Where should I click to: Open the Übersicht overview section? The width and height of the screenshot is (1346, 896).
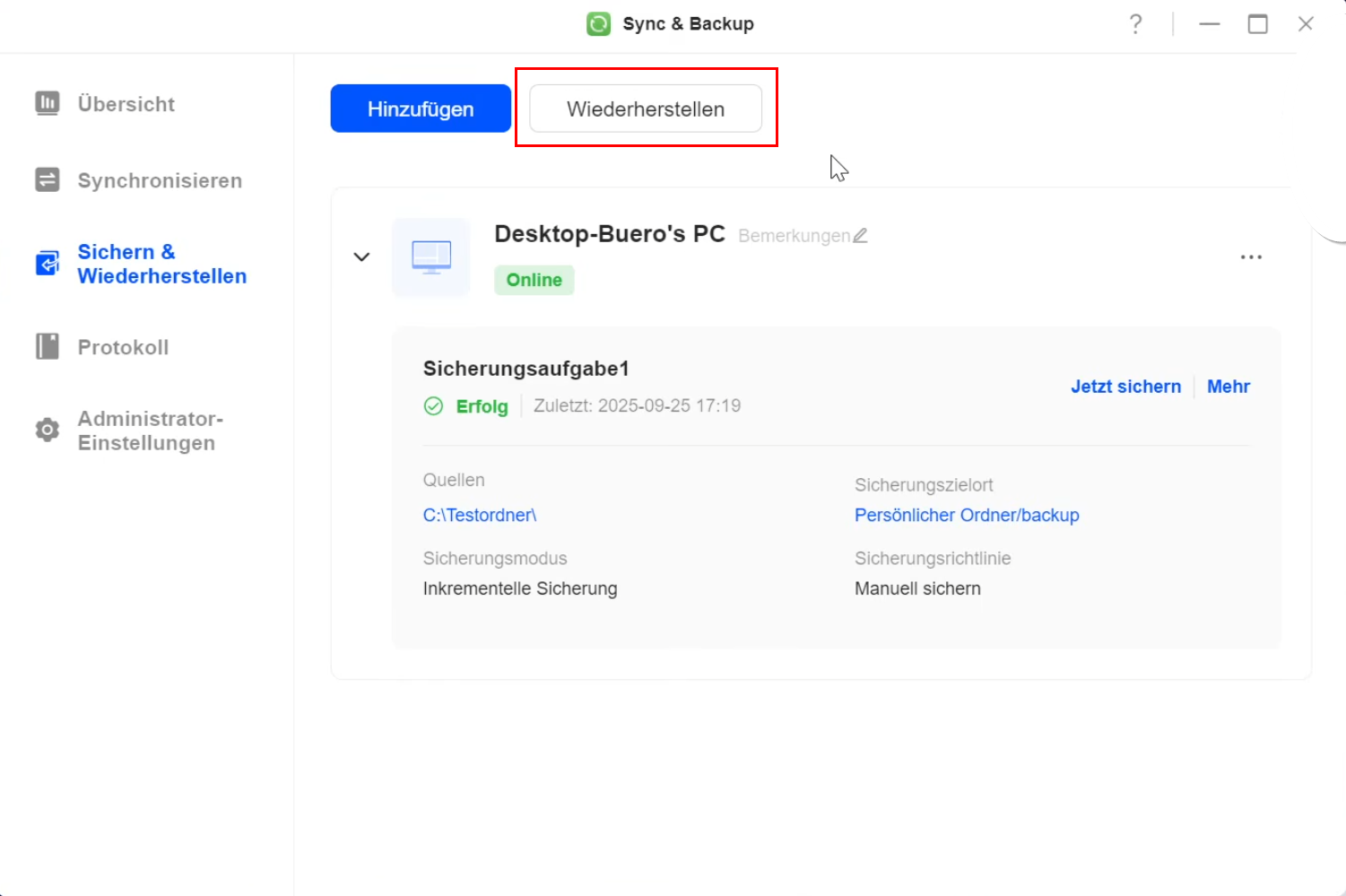pyautogui.click(x=126, y=104)
